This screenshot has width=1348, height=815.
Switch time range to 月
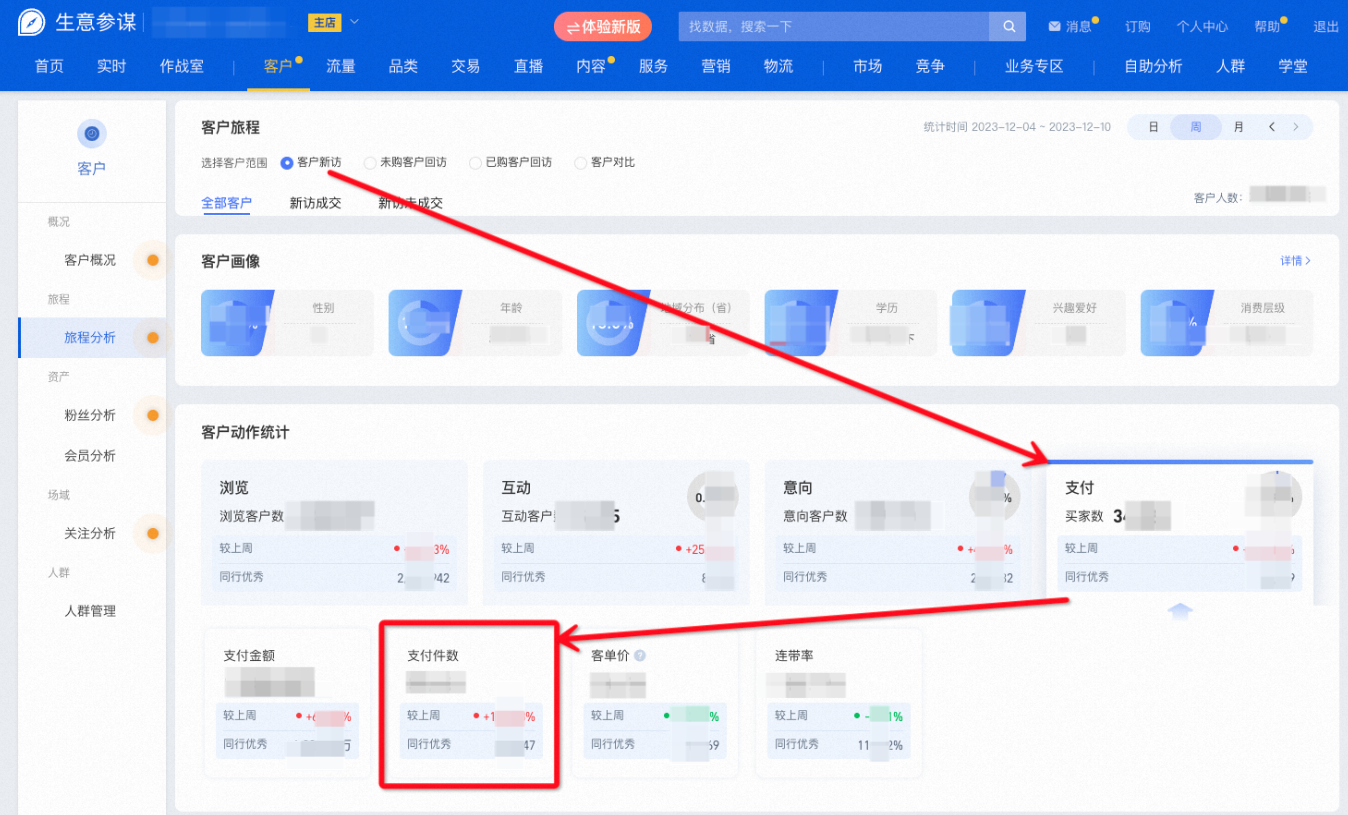(x=1239, y=127)
